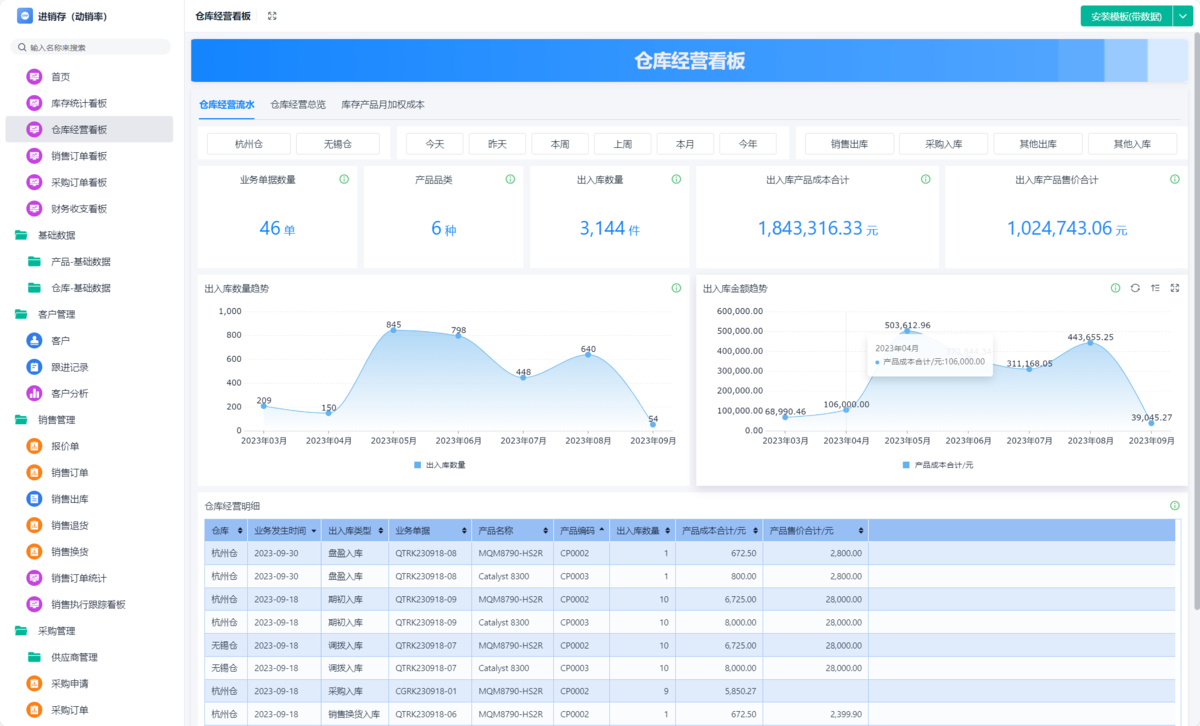This screenshot has height=726, width=1200.
Task: Switch to 仓库经营总览 tab
Action: (298, 104)
